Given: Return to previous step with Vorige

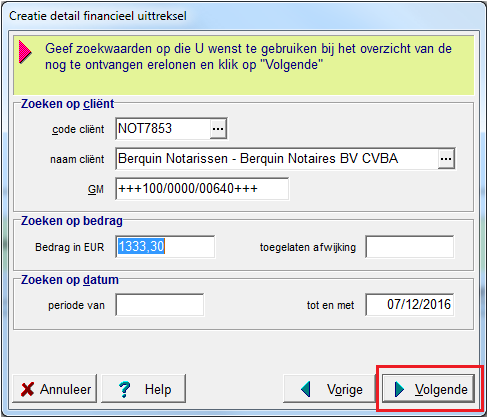Looking at the screenshot, I should (329, 389).
